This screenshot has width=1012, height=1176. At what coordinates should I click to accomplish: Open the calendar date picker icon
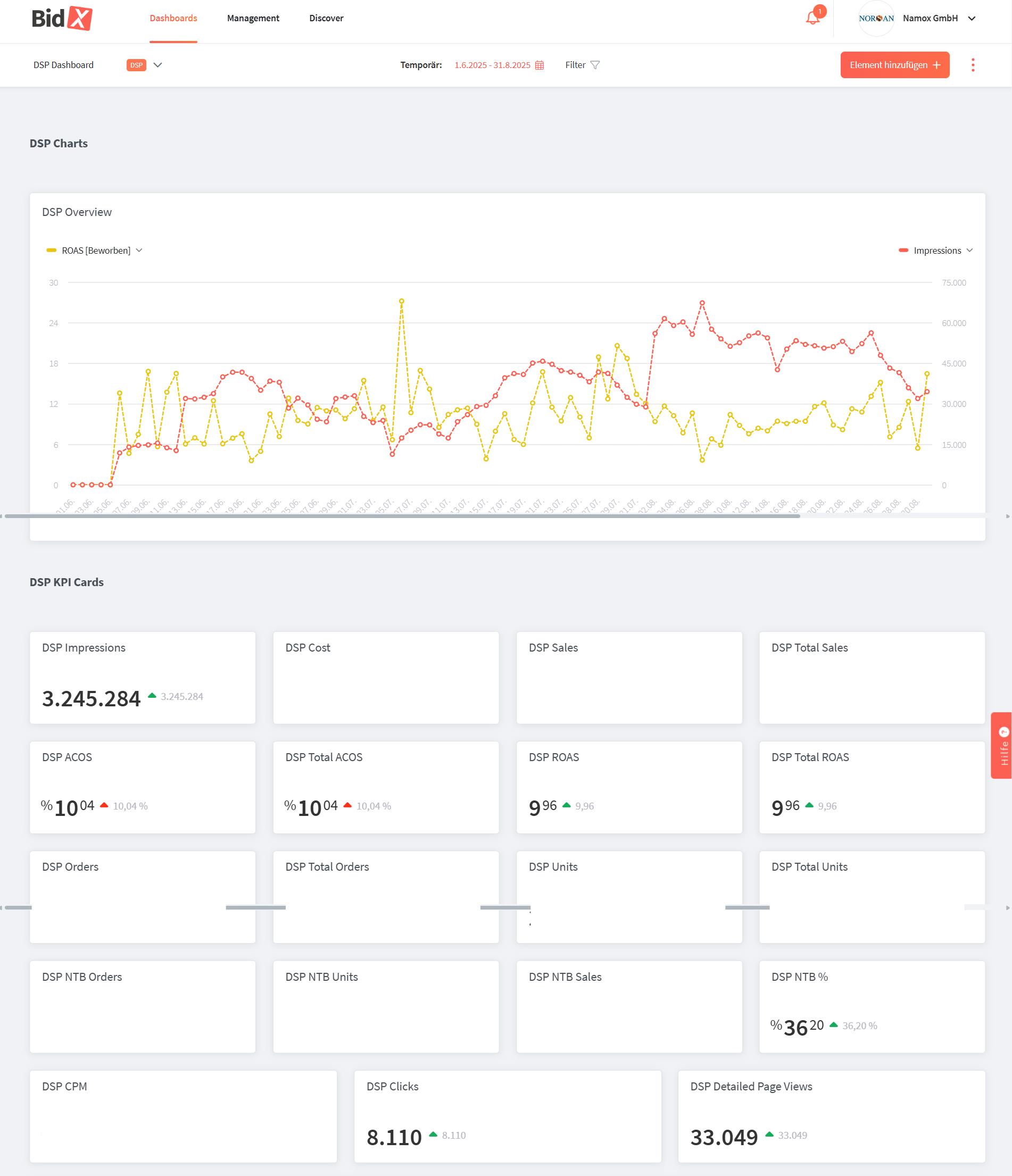[x=540, y=65]
